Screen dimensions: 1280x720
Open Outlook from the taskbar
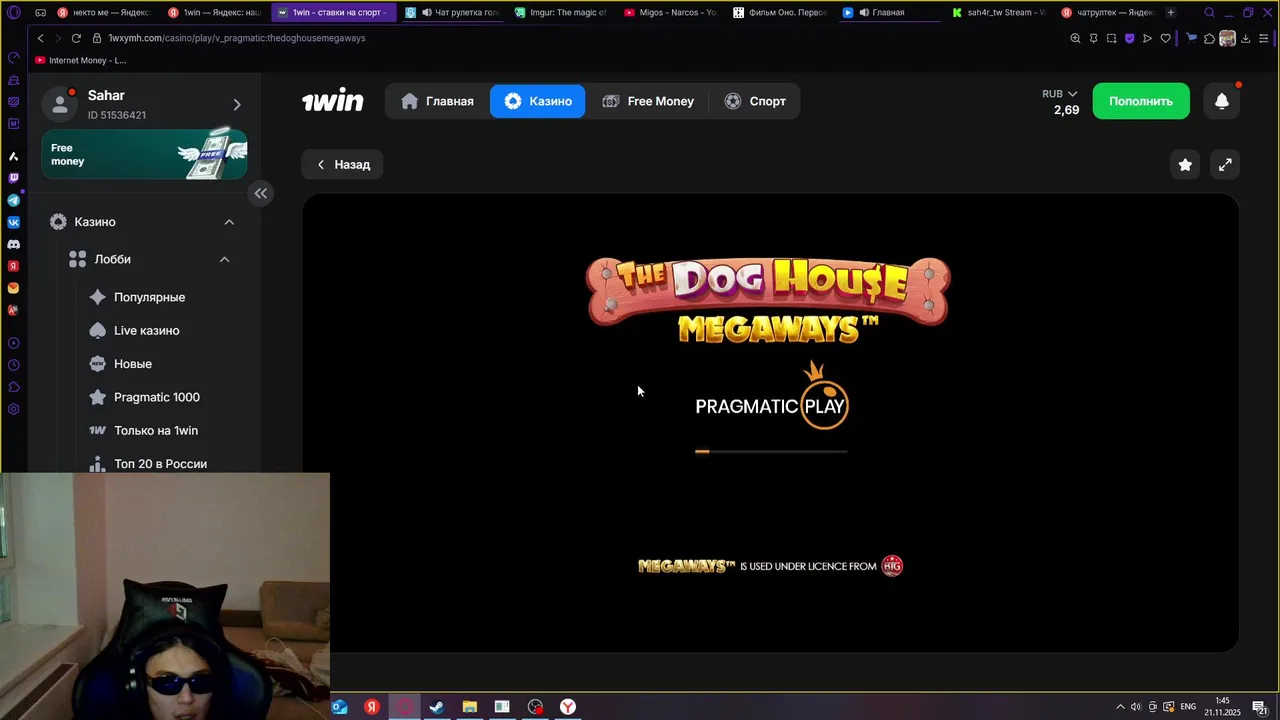[x=339, y=707]
